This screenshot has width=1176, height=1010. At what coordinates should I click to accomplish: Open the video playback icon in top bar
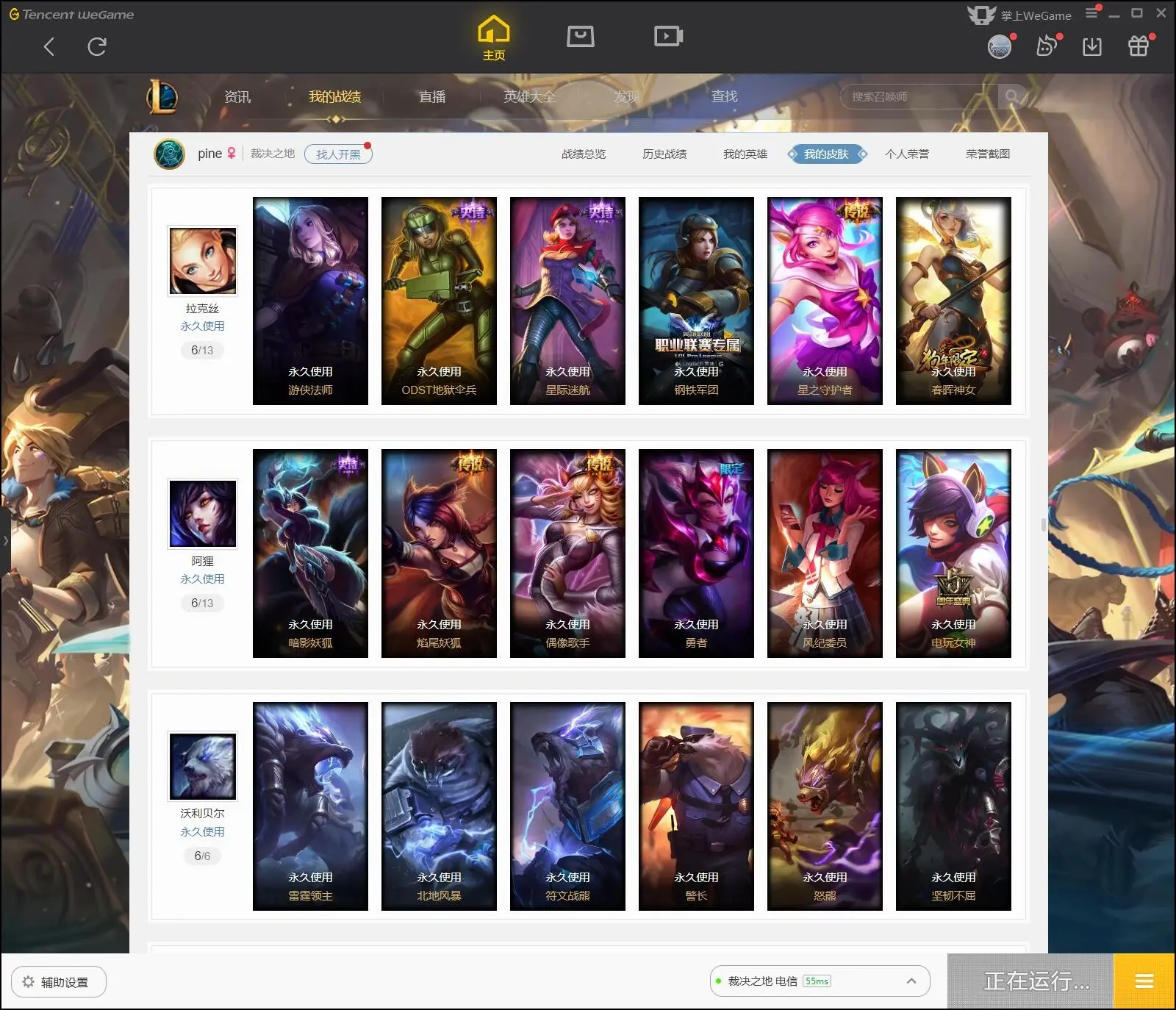(x=668, y=36)
